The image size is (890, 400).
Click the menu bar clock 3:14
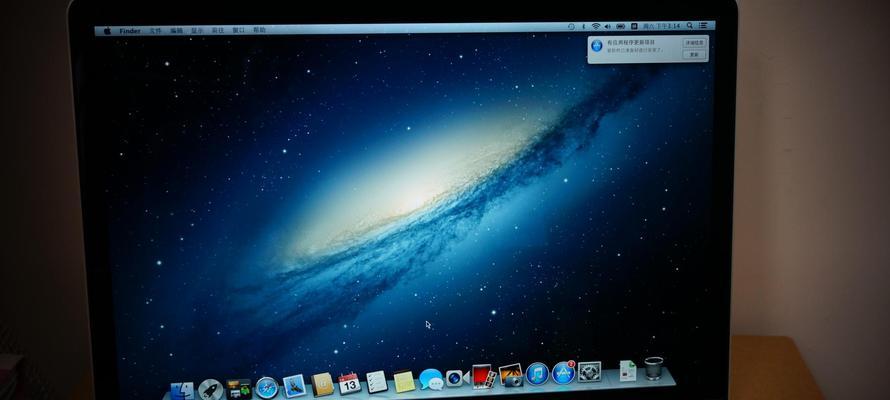click(x=661, y=26)
